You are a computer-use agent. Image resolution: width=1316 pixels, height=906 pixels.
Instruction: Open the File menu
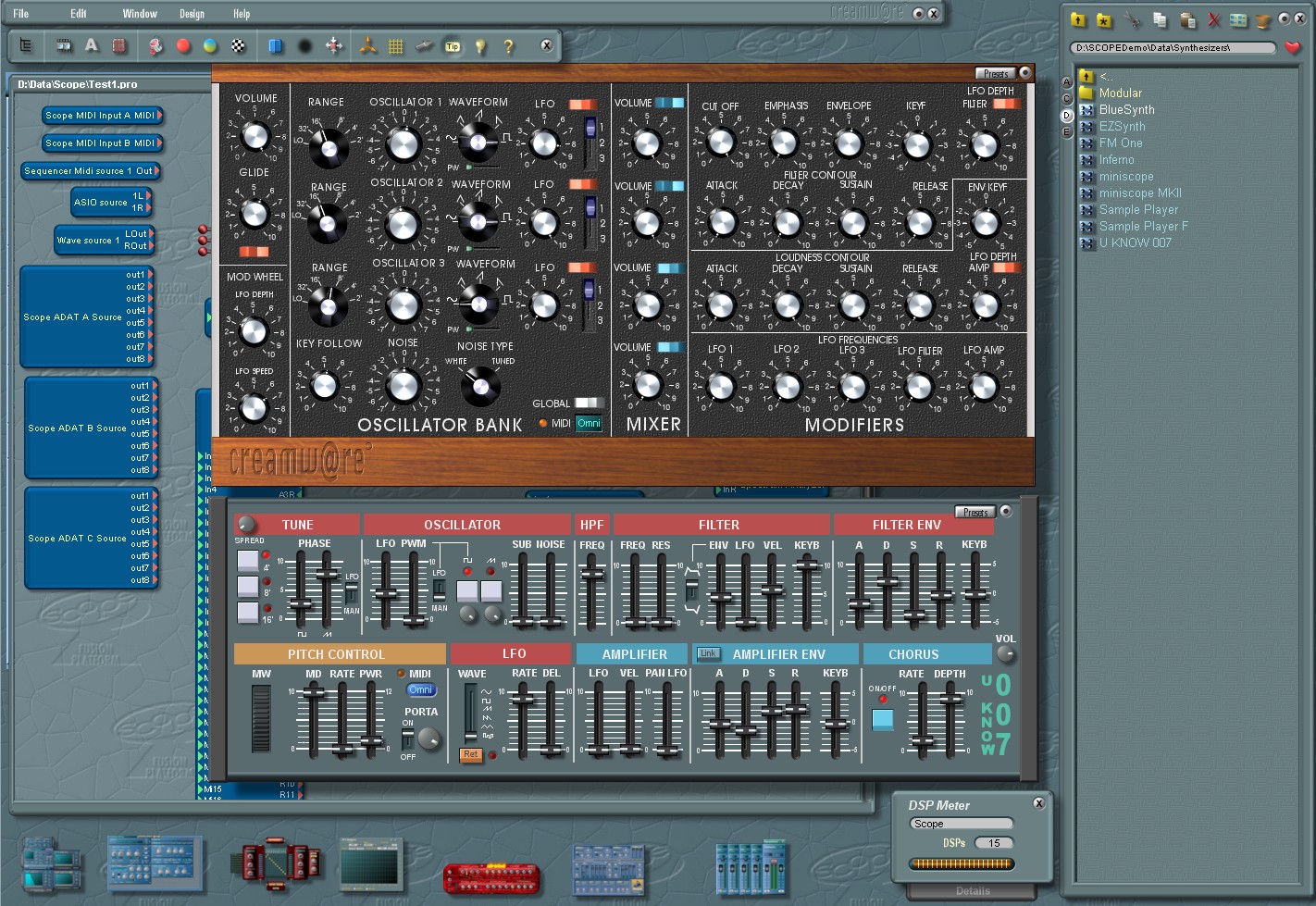click(21, 13)
